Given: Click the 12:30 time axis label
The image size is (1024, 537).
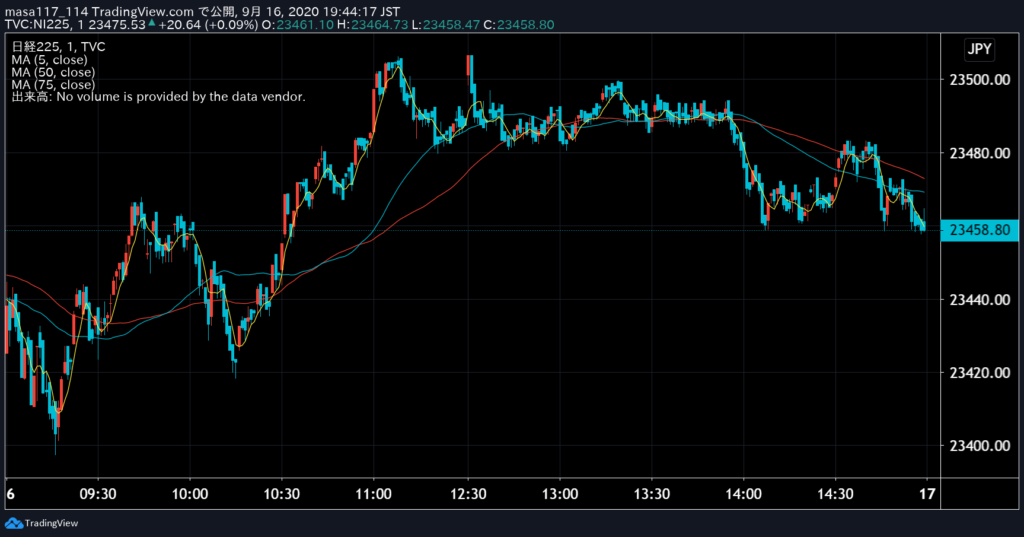Looking at the screenshot, I should (x=468, y=494).
